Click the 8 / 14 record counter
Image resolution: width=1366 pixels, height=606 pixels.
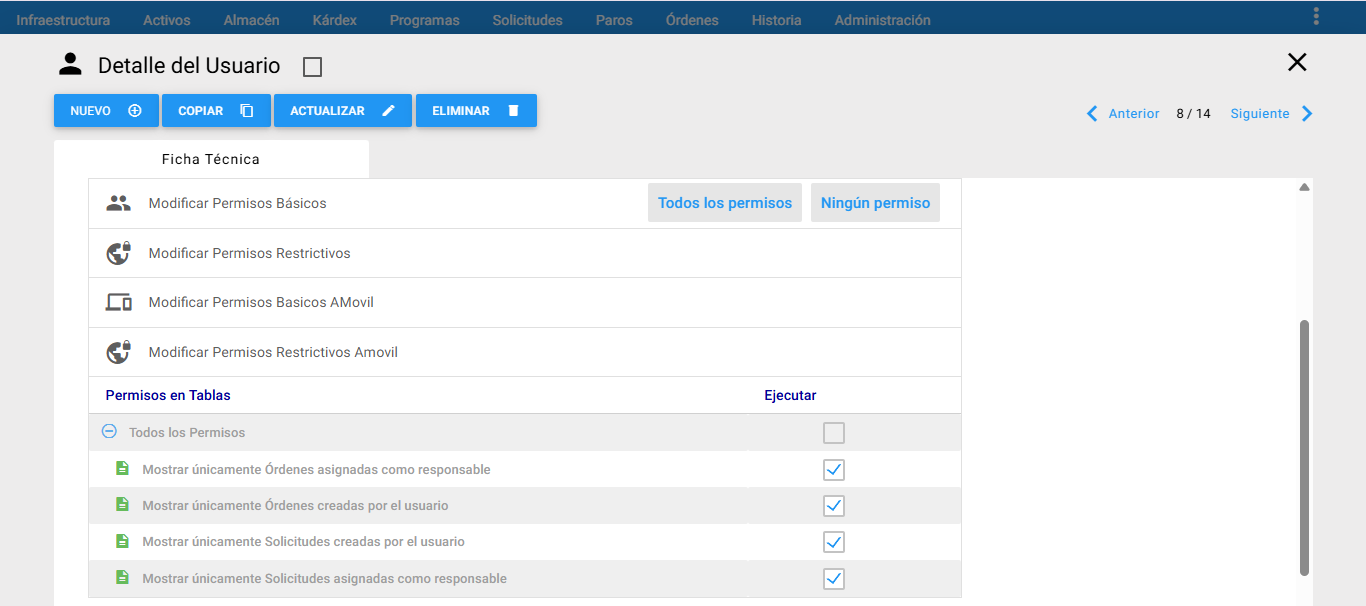point(1193,114)
